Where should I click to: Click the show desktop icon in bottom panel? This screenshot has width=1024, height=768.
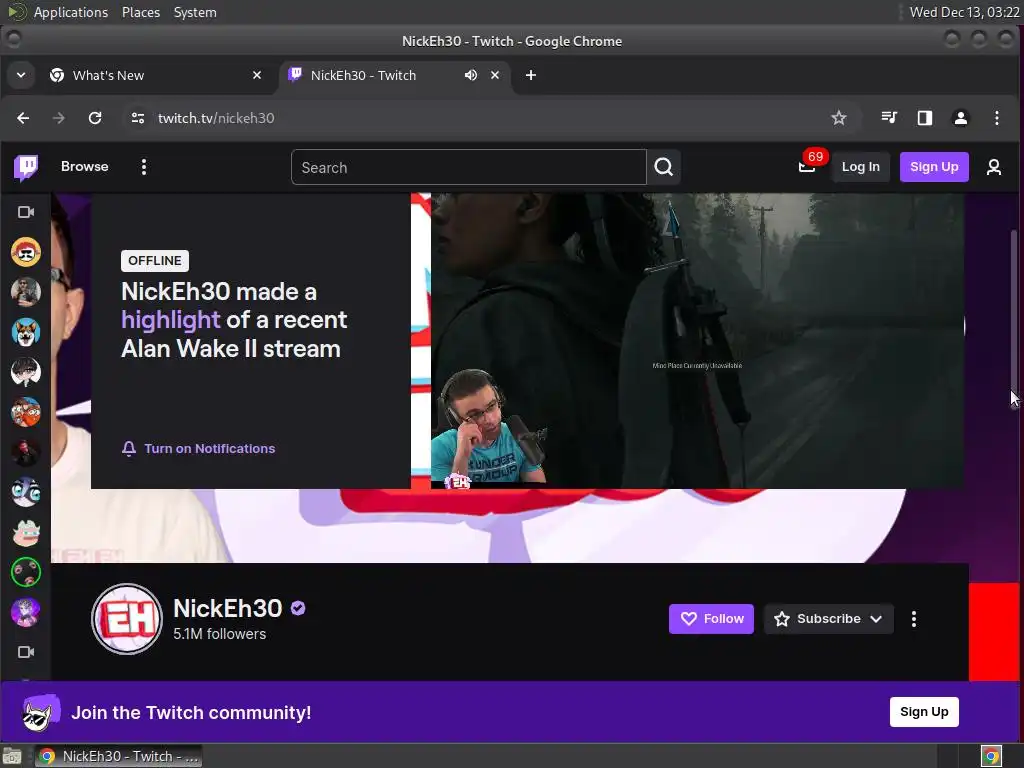tap(12, 756)
